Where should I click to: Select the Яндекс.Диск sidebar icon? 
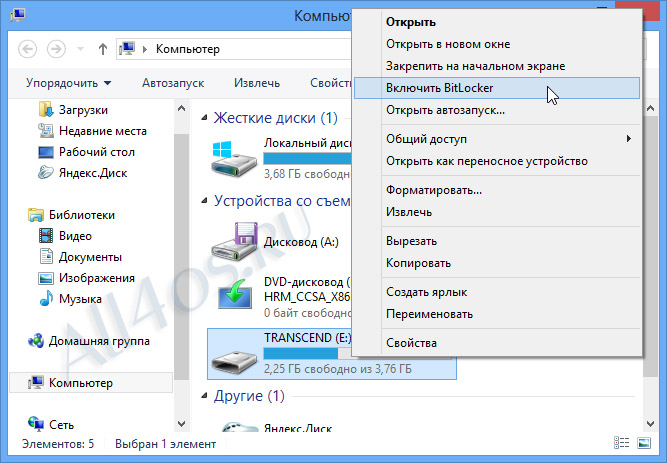[46, 173]
